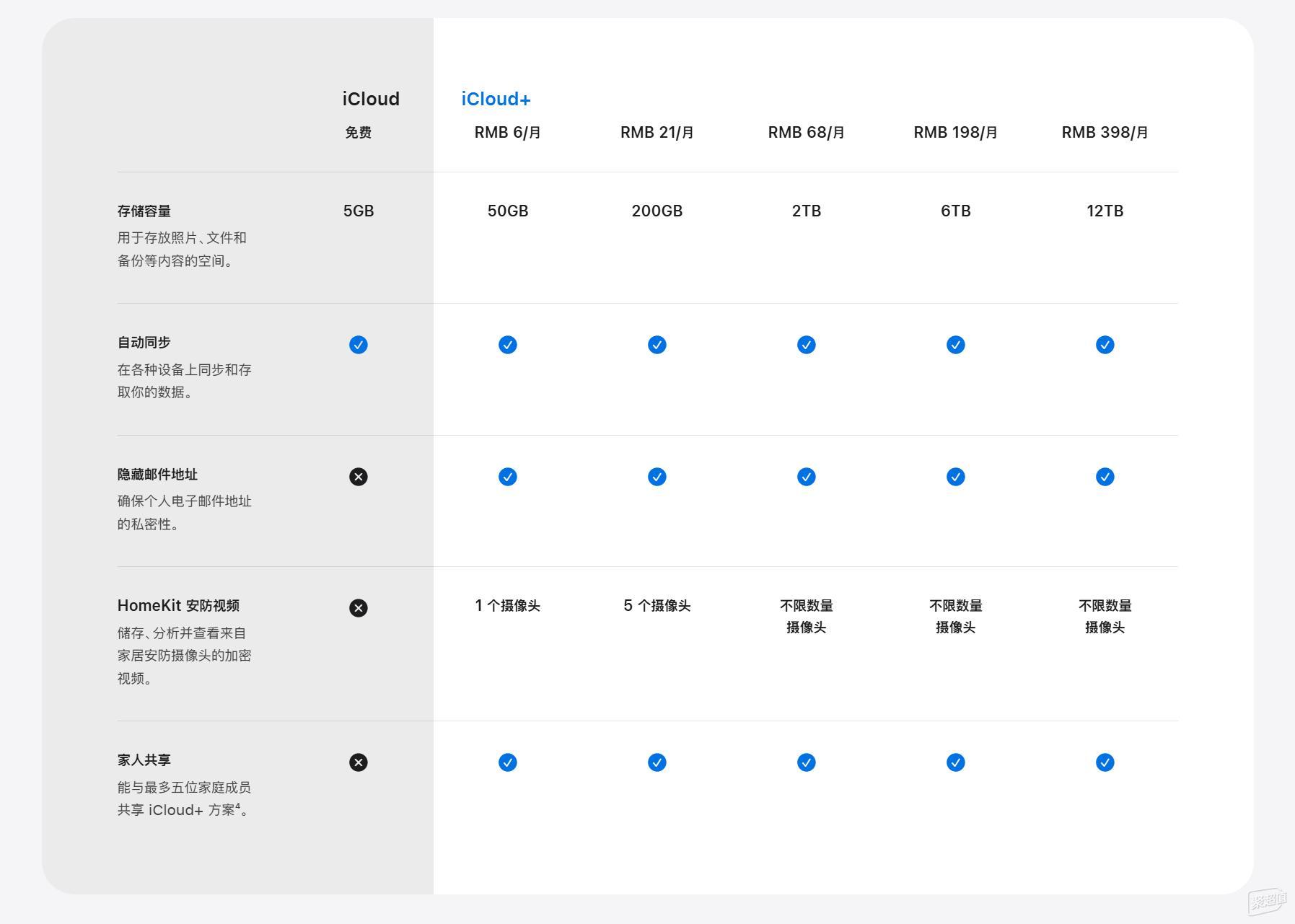Click 不限数量摄像头 under RMB 398/月

pos(1105,616)
